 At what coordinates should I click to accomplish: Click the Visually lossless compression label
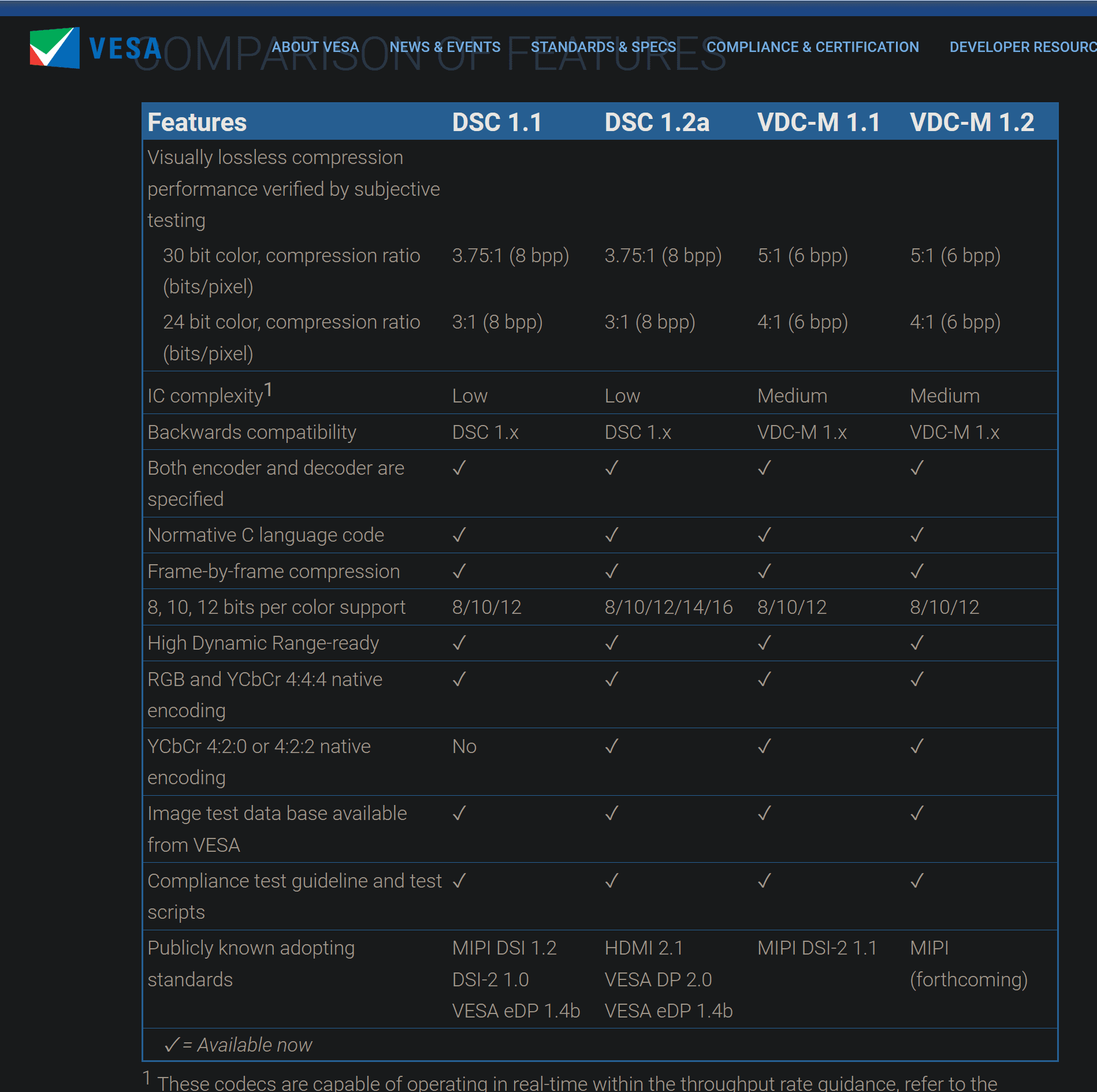pyautogui.click(x=293, y=189)
